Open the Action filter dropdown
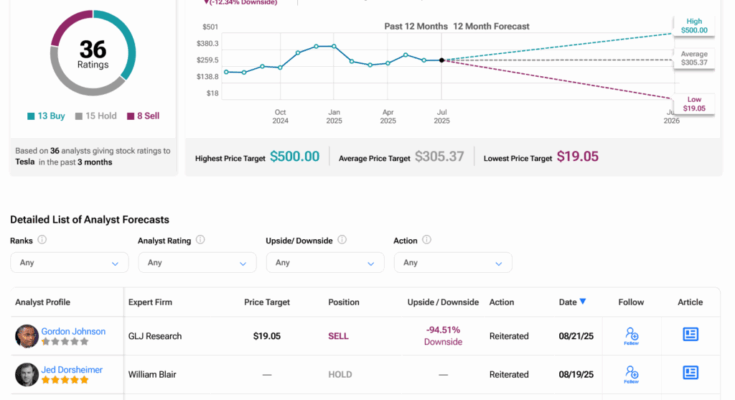This screenshot has width=735, height=400. 453,263
